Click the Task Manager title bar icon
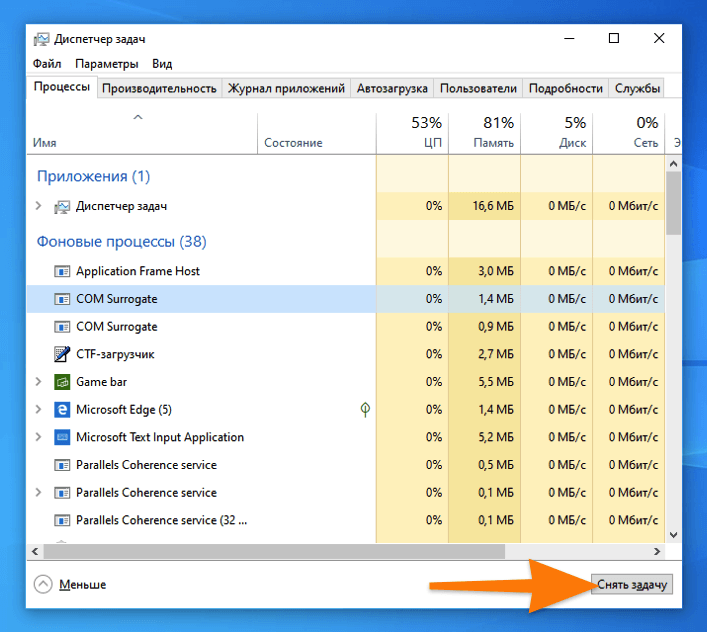The width and height of the screenshot is (707, 632). [41, 39]
